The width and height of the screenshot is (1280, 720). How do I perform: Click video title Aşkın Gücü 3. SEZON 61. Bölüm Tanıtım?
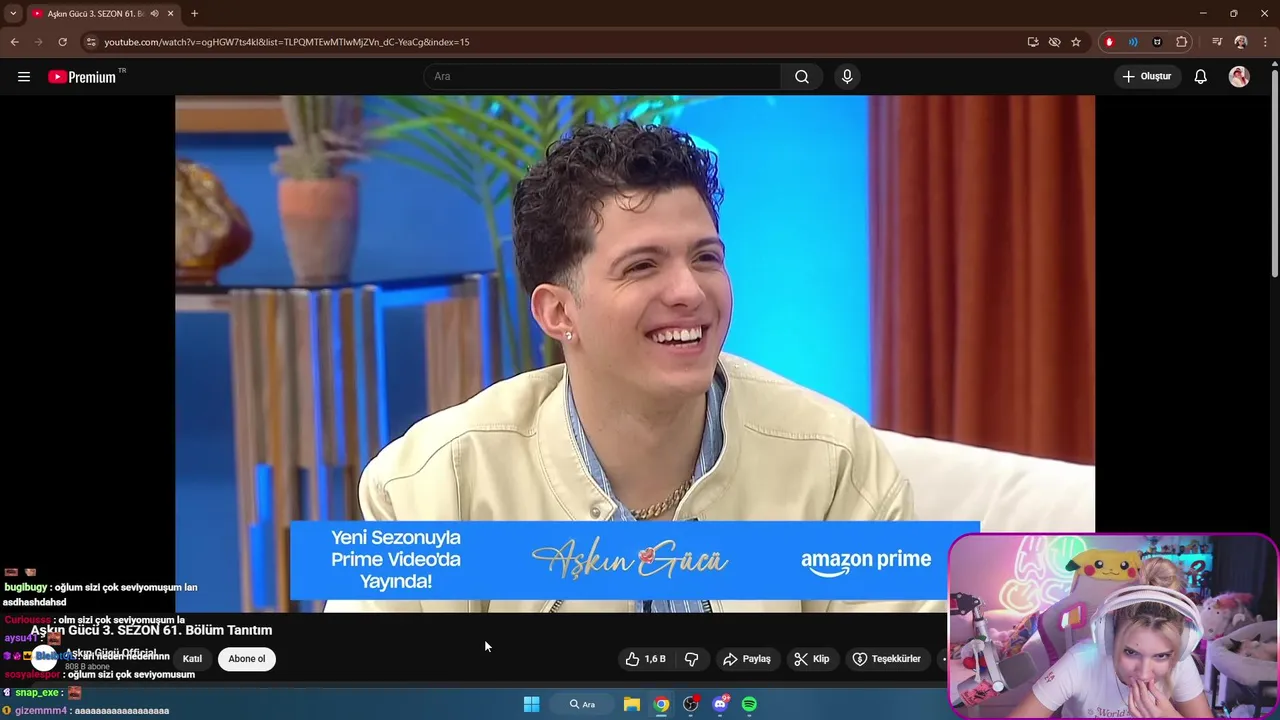coord(151,630)
